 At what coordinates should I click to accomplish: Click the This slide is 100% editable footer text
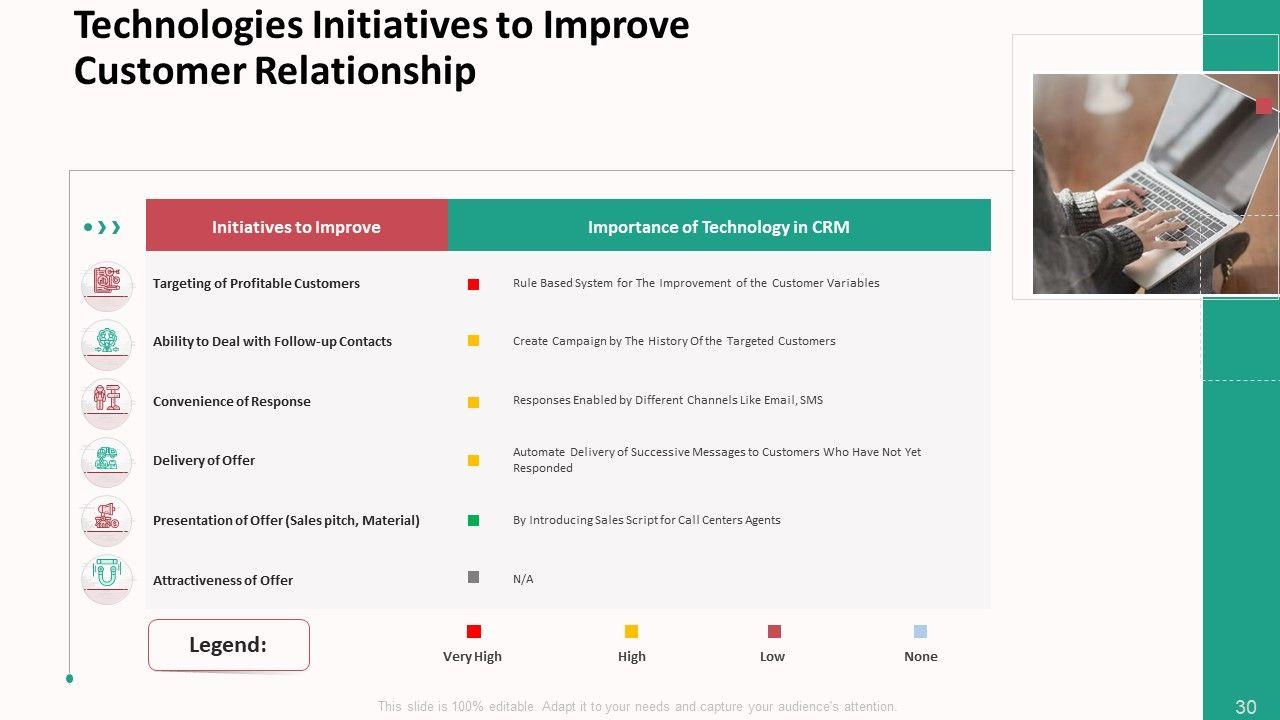(x=637, y=707)
